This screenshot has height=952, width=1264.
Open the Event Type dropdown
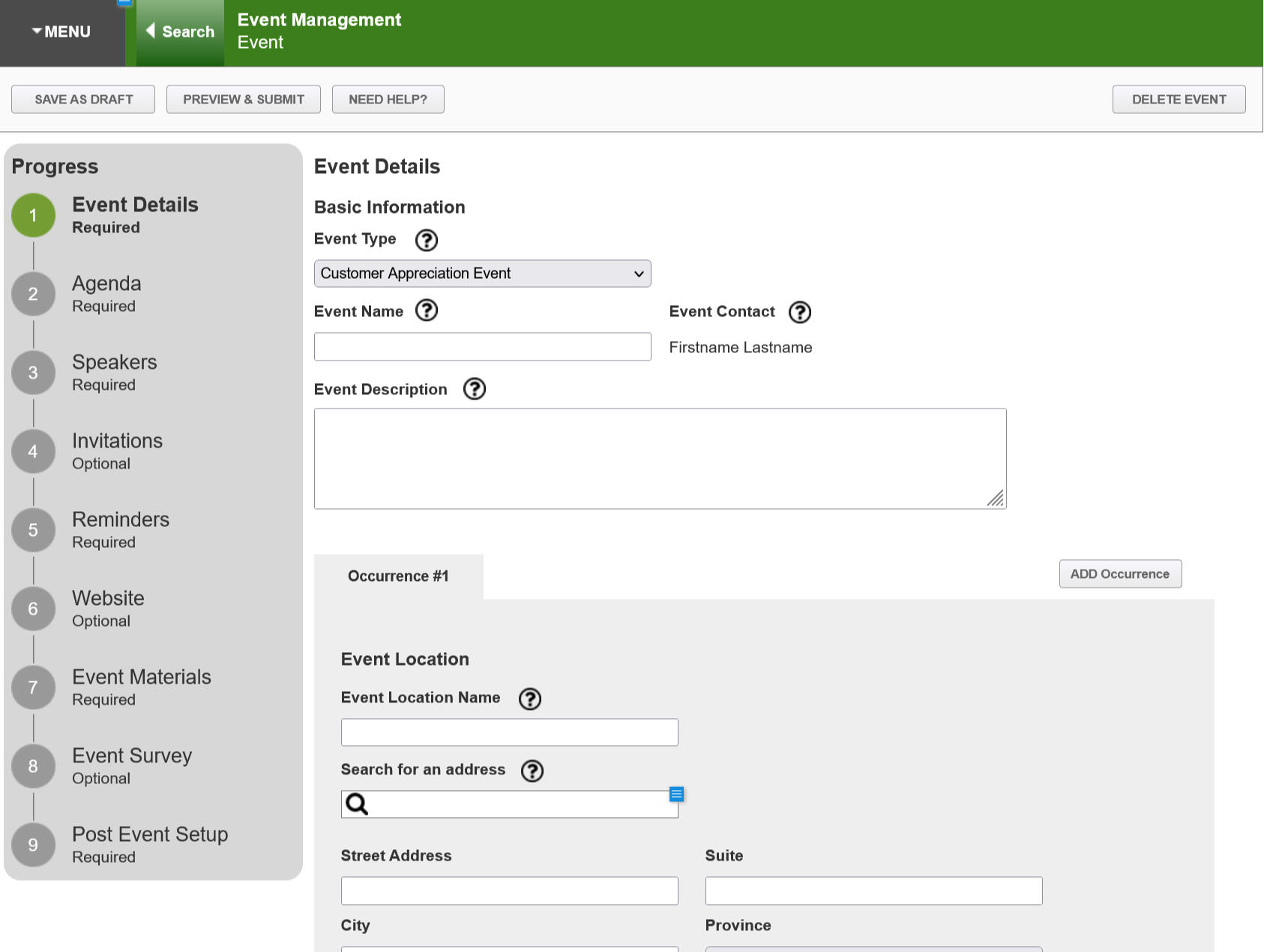click(482, 274)
